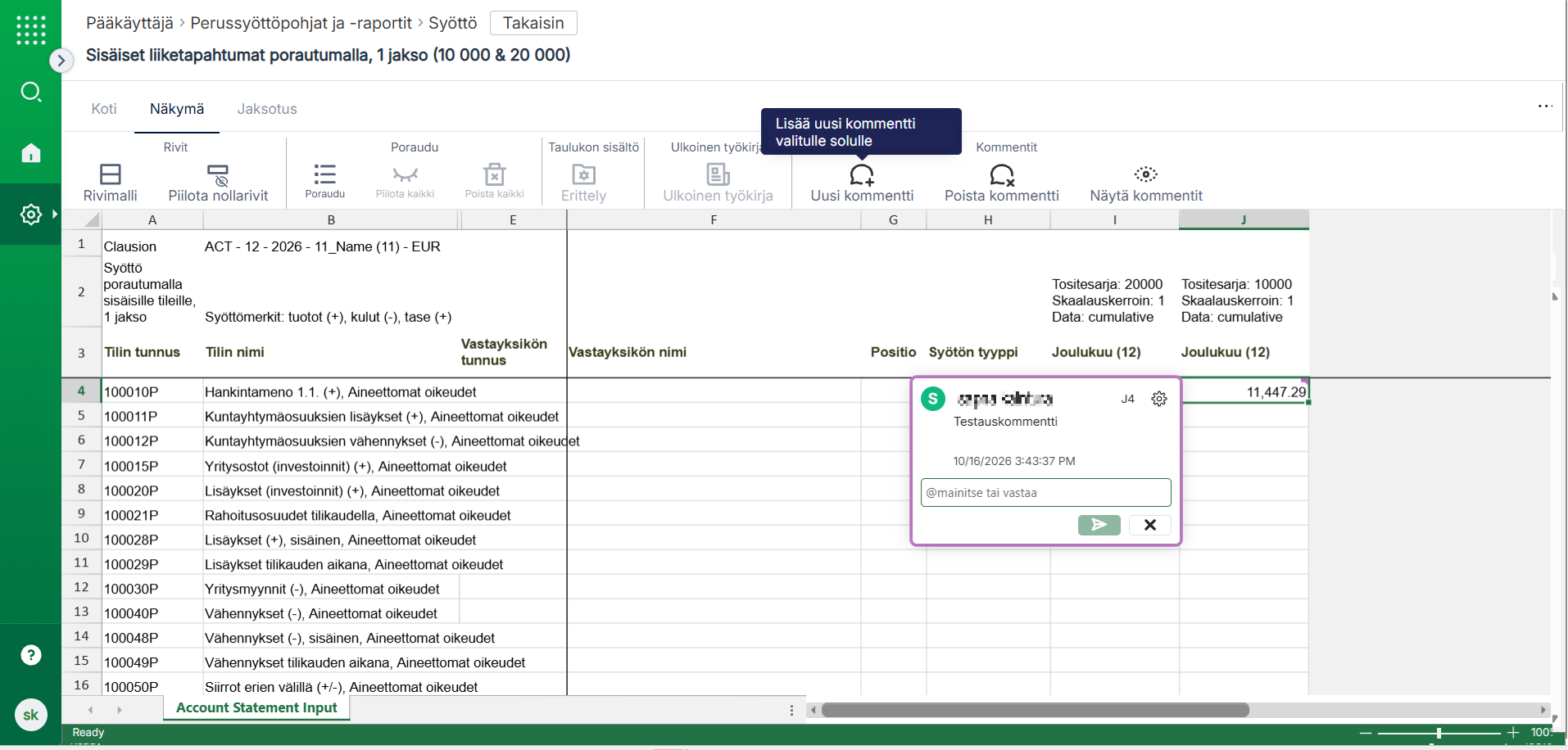Click the zoom slider handle
1568x750 pixels.
pos(1439,733)
